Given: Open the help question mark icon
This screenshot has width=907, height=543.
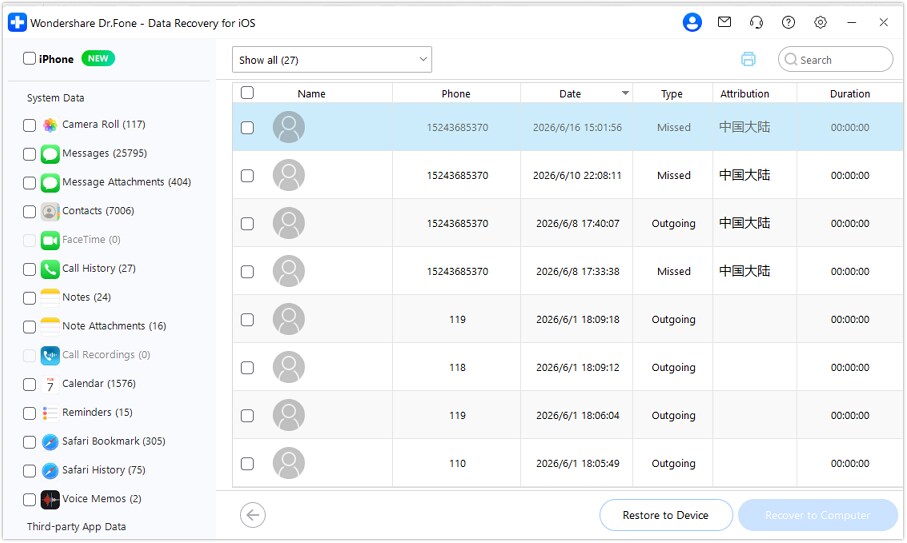Looking at the screenshot, I should click(788, 23).
